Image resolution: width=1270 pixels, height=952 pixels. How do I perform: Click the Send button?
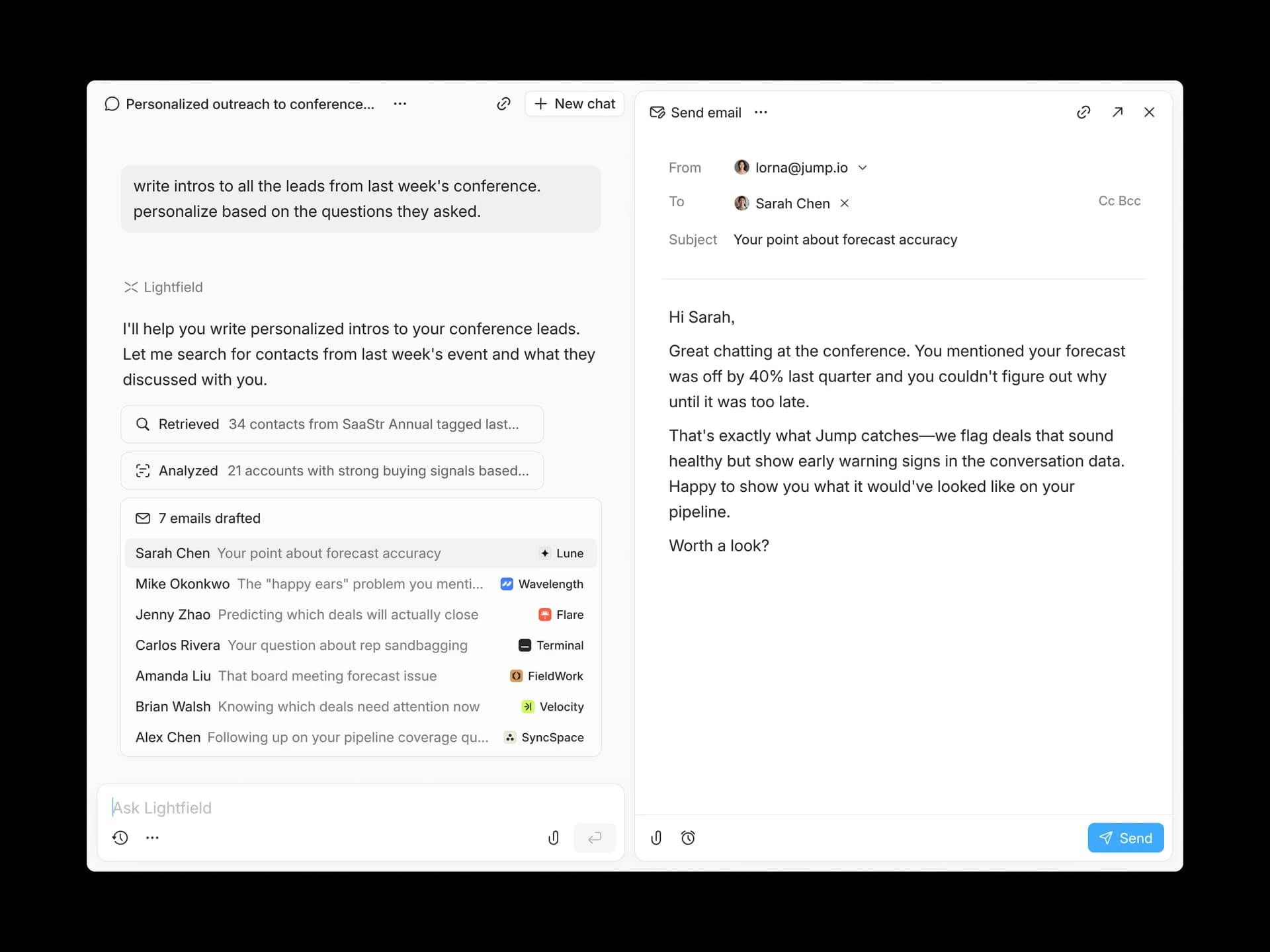pyautogui.click(x=1125, y=838)
